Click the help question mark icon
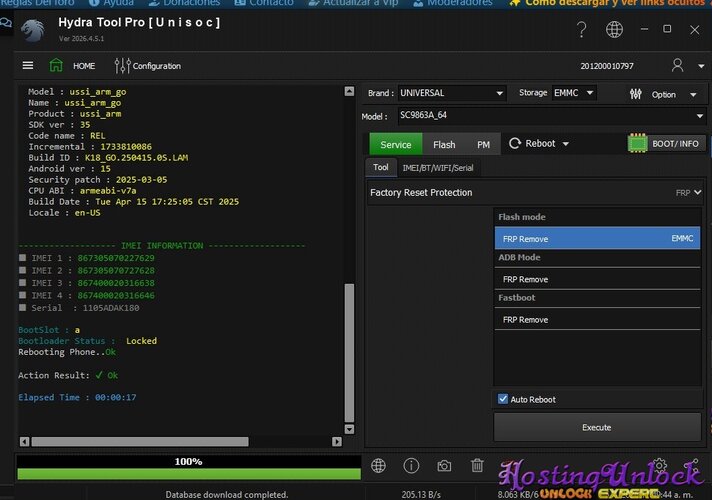The width and height of the screenshot is (712, 500). tap(581, 30)
